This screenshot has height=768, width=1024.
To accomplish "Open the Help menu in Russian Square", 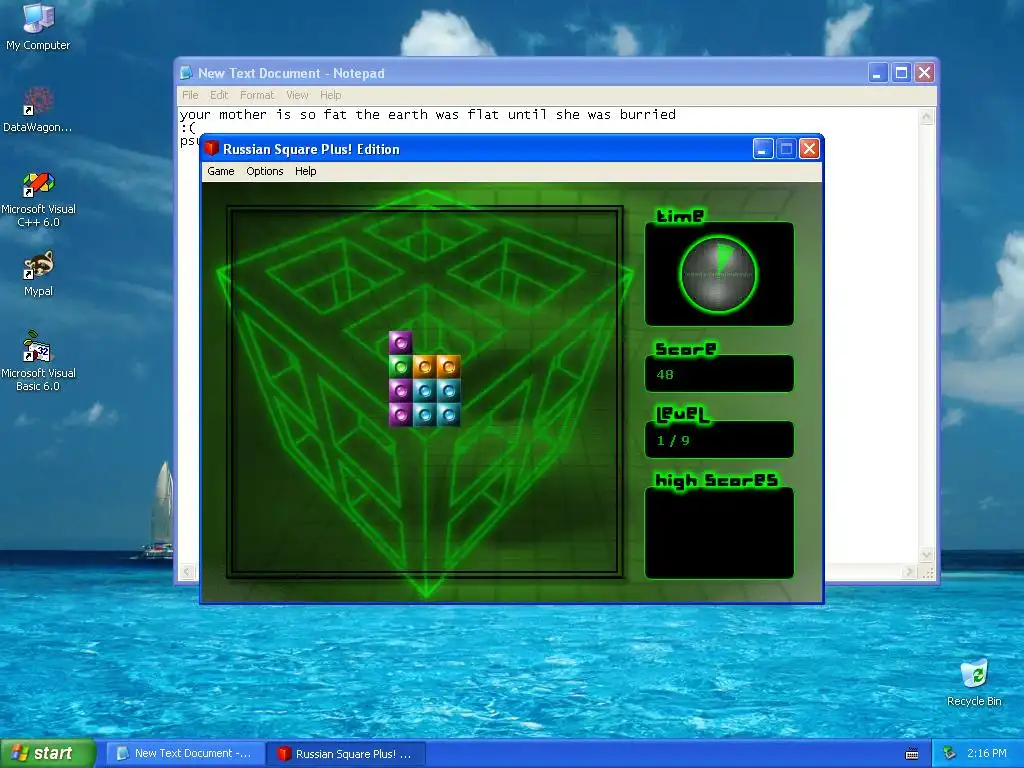I will coord(306,171).
